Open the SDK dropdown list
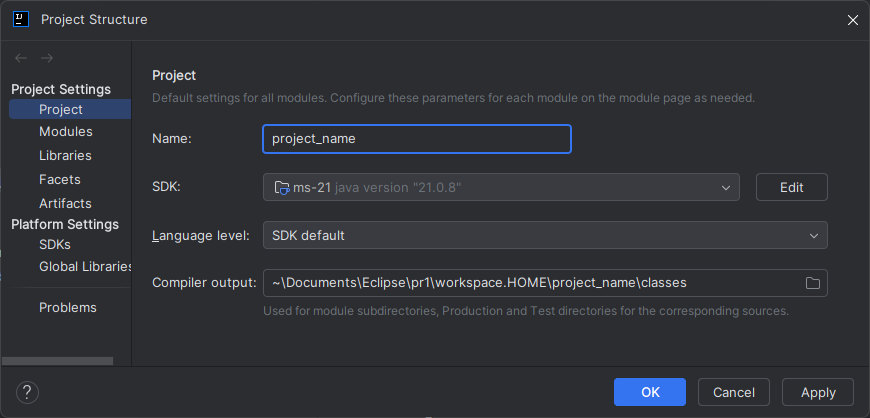Viewport: 870px width, 418px height. [725, 187]
